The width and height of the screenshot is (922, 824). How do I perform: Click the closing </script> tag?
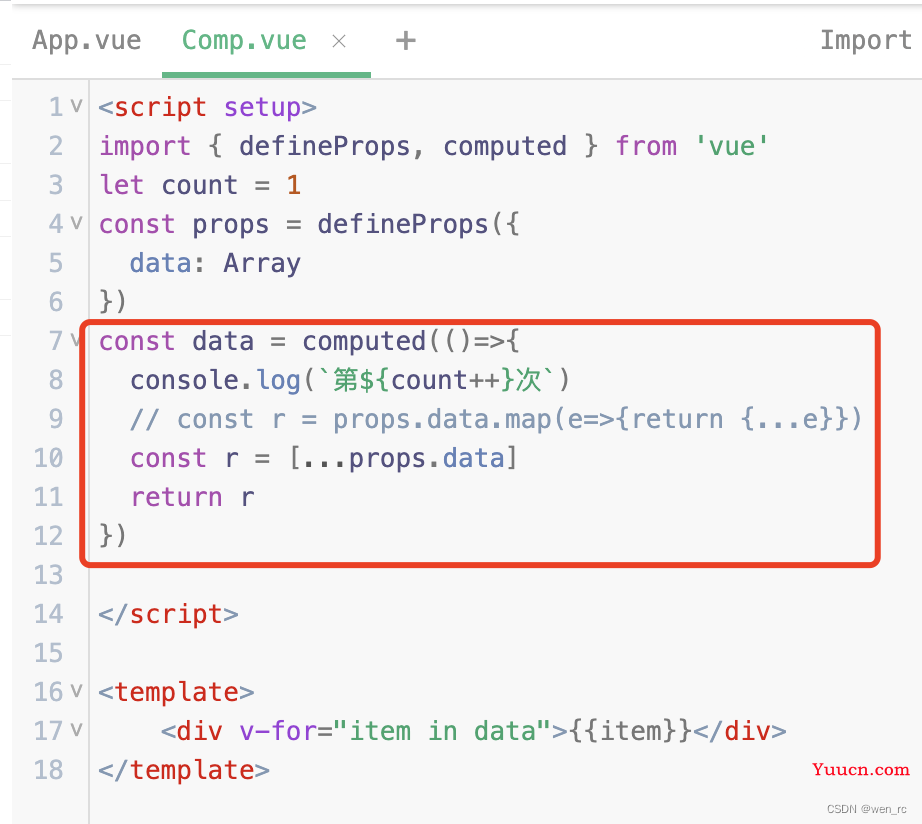[169, 614]
